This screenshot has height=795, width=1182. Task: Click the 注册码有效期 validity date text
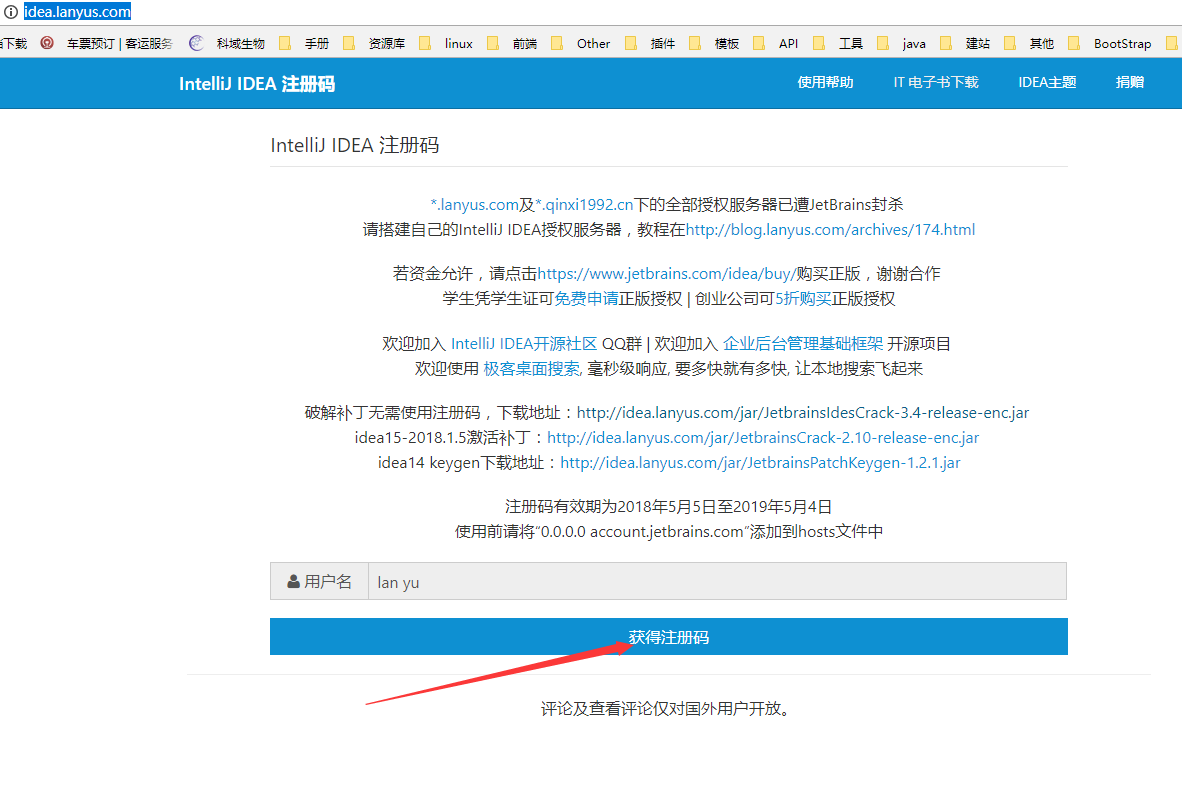[668, 507]
